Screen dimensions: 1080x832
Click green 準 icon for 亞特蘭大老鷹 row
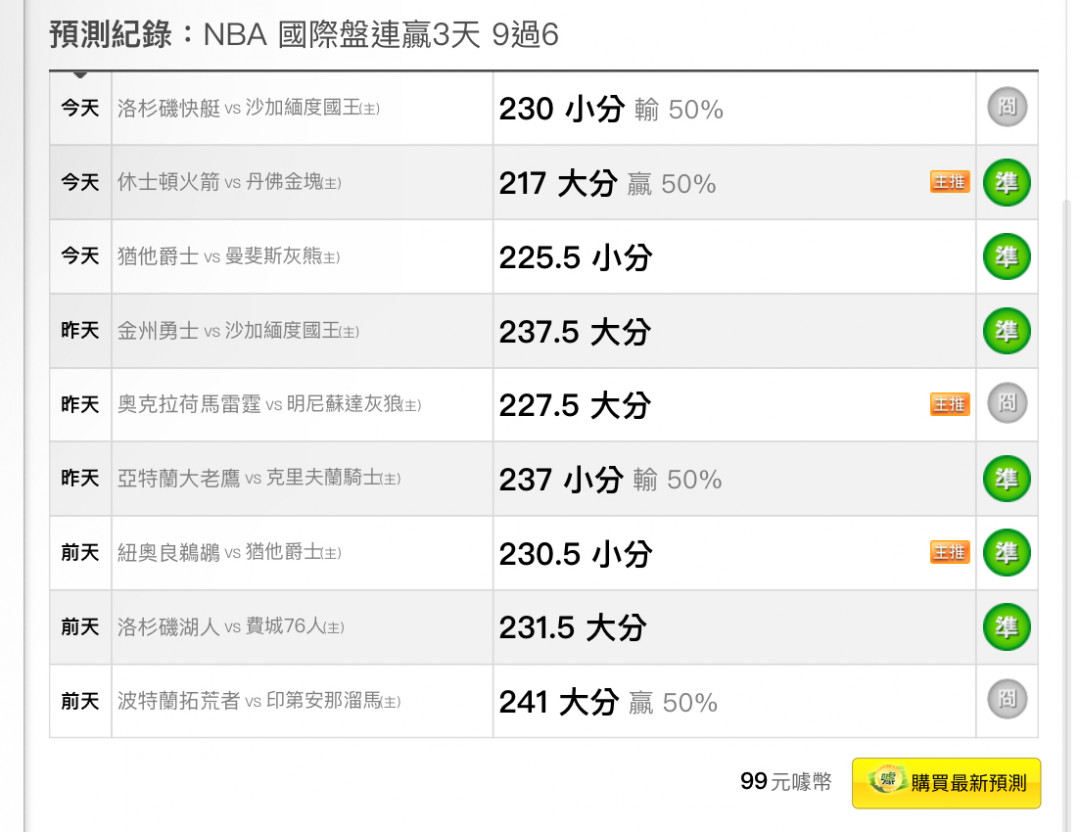coord(1007,479)
